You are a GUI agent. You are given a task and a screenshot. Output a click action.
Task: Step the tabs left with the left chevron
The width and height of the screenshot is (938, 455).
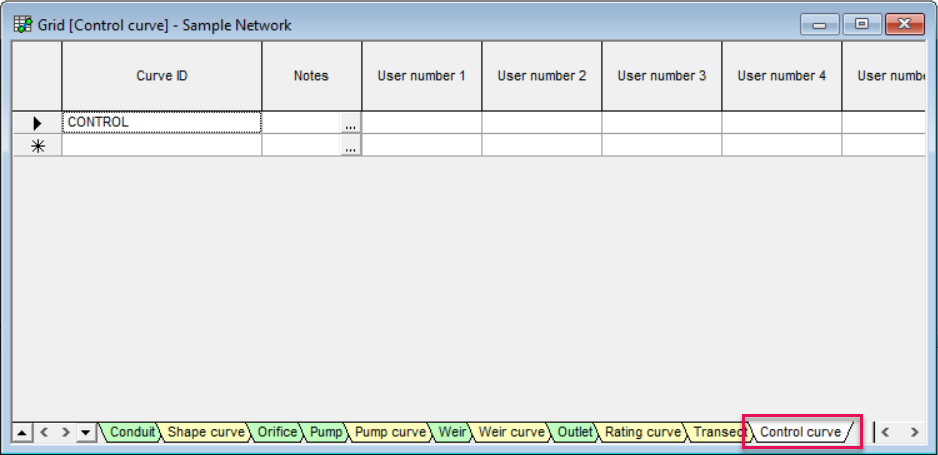point(44,432)
